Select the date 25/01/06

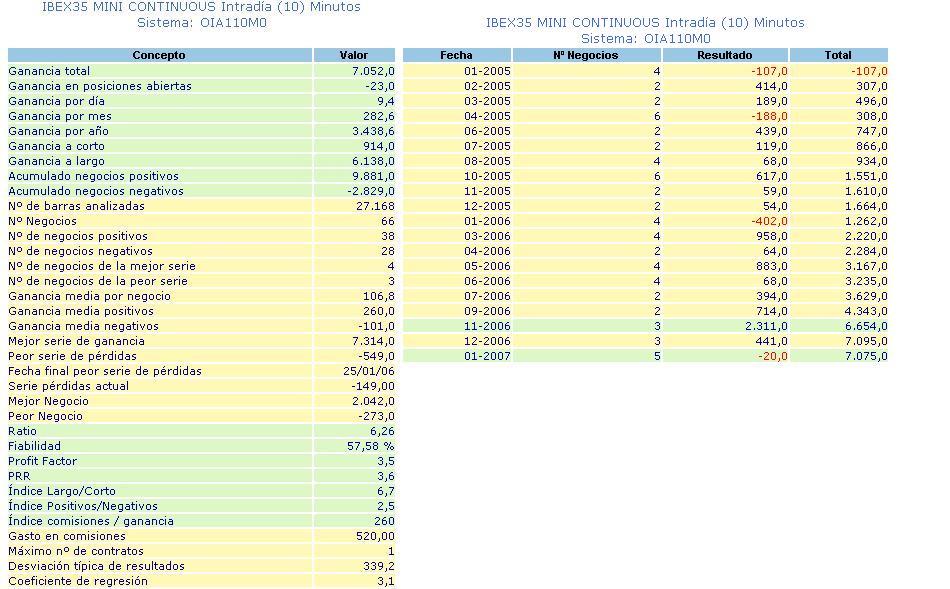pos(368,371)
